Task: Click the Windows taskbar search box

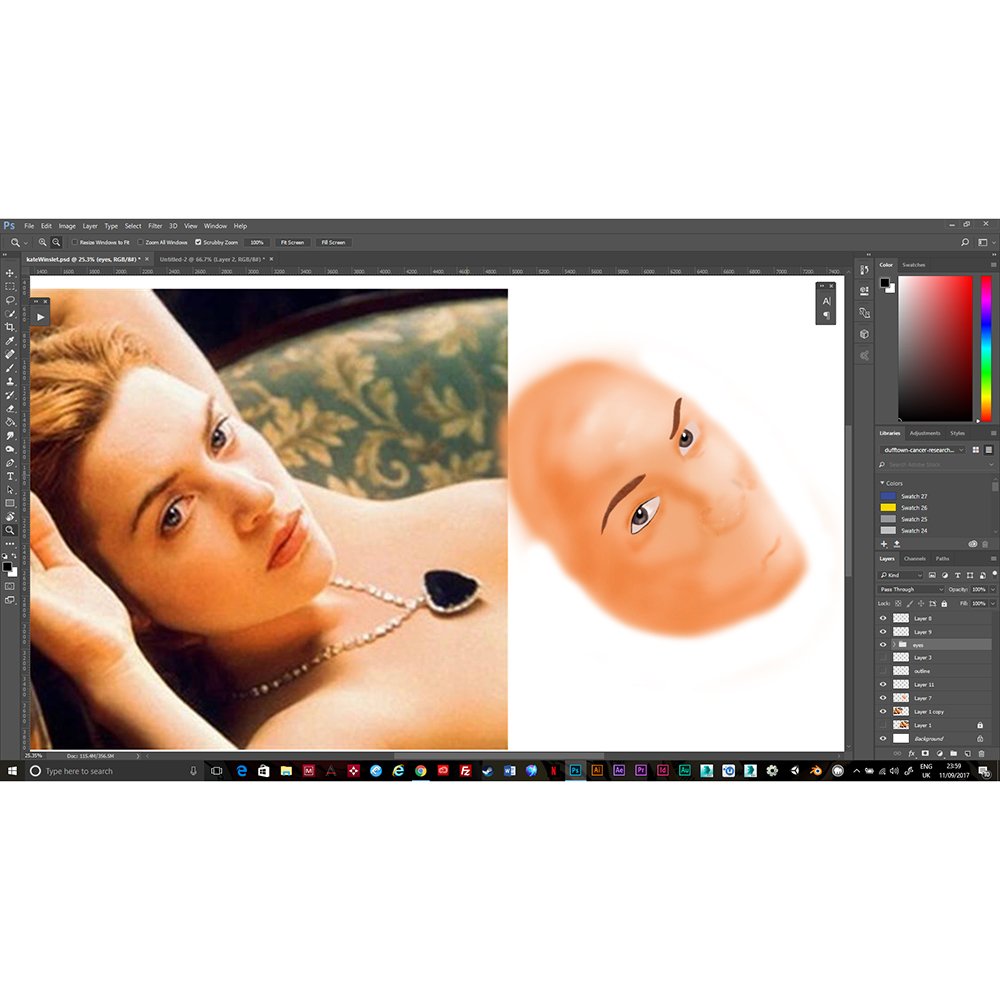Action: click(x=115, y=771)
